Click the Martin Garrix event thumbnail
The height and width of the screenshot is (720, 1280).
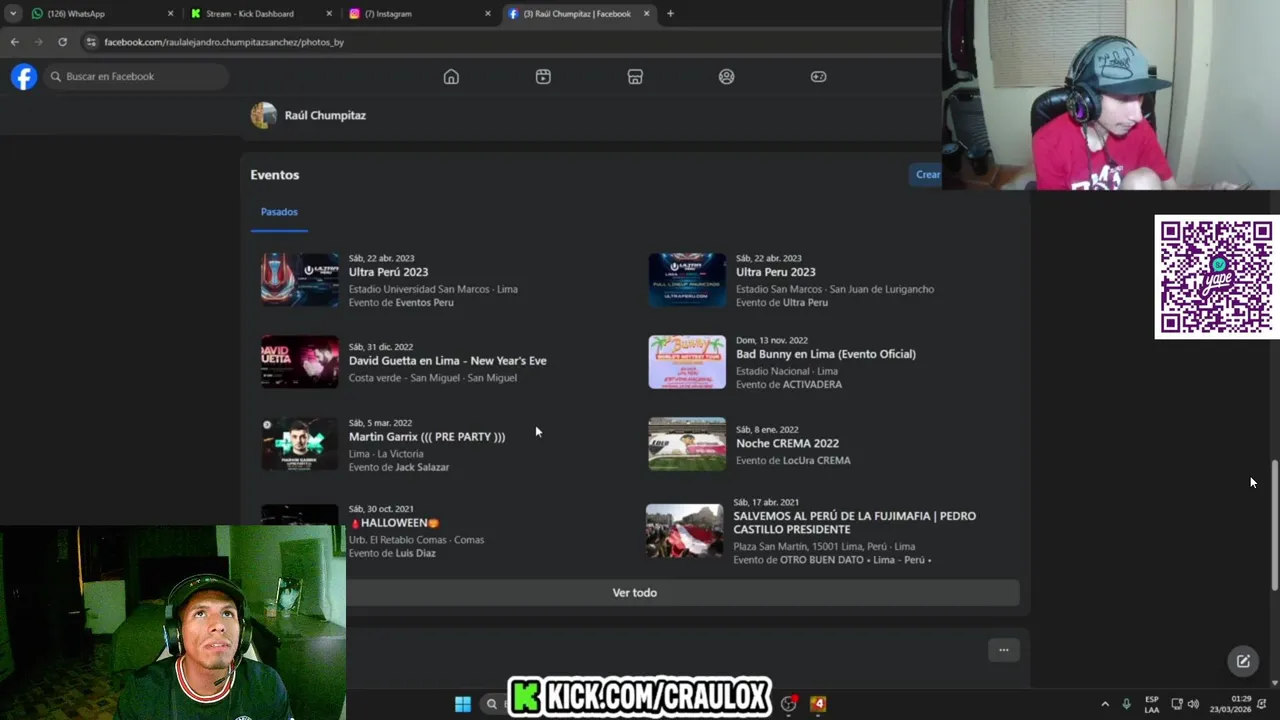tap(300, 444)
